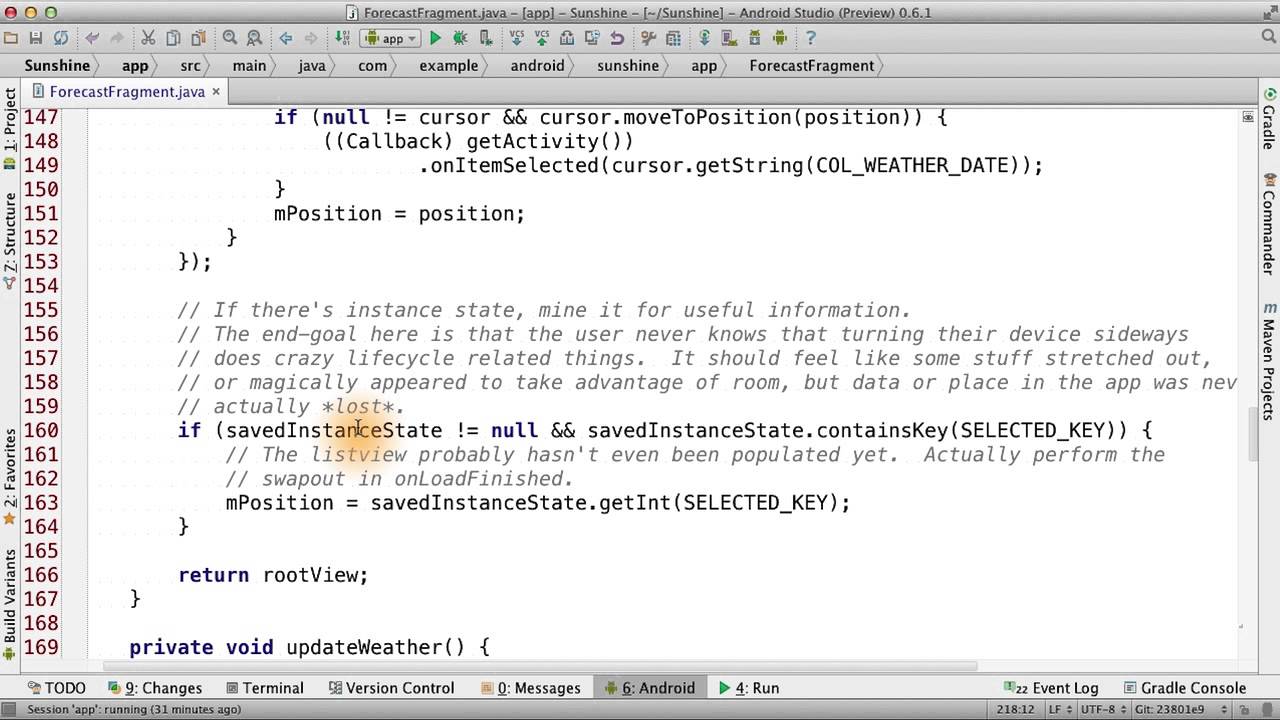Viewport: 1280px width, 720px height.
Task: Toggle the Gradle side panel
Action: [x=1269, y=118]
